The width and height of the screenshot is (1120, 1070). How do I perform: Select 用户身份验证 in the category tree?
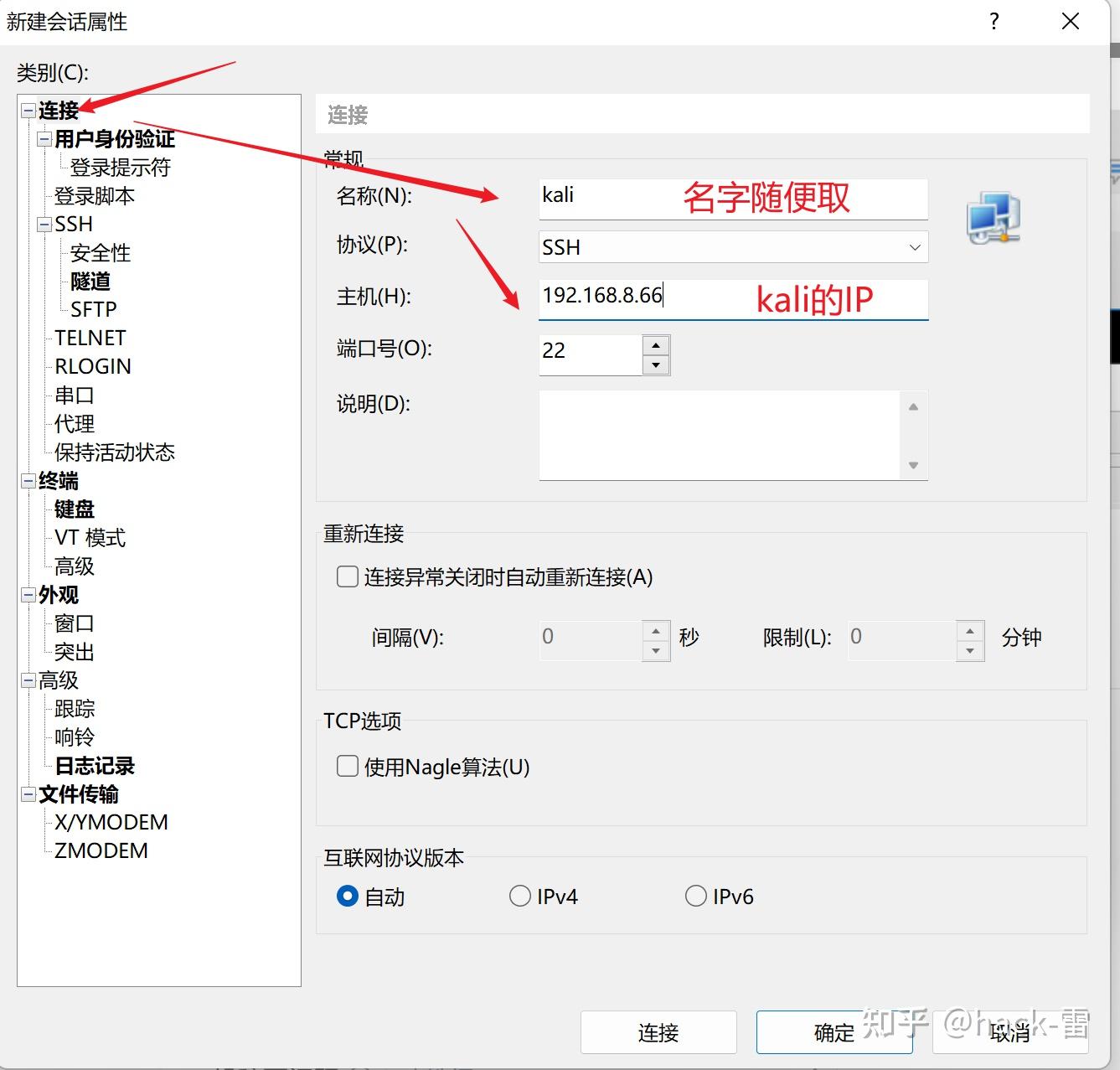pos(114,139)
